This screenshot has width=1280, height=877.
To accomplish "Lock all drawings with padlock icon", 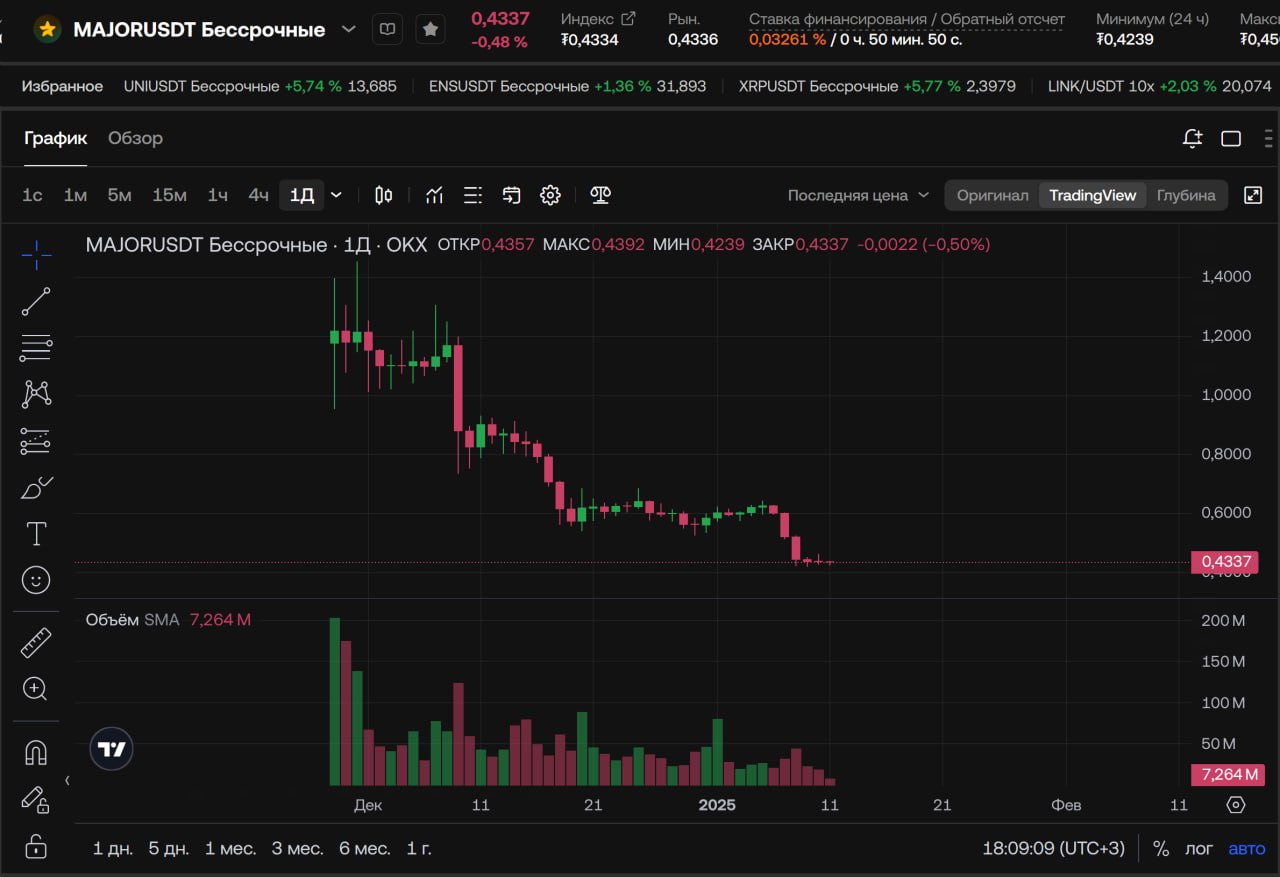I will [x=36, y=846].
